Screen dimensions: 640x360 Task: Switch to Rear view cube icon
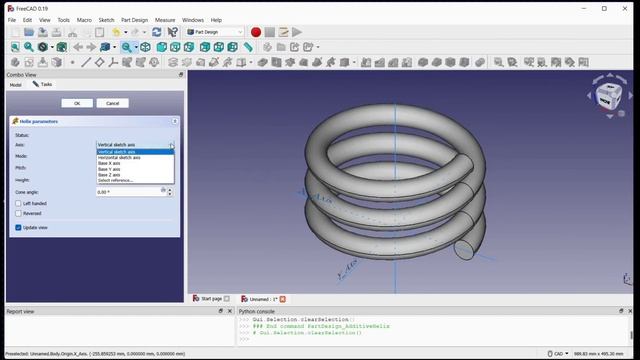tap(205, 47)
